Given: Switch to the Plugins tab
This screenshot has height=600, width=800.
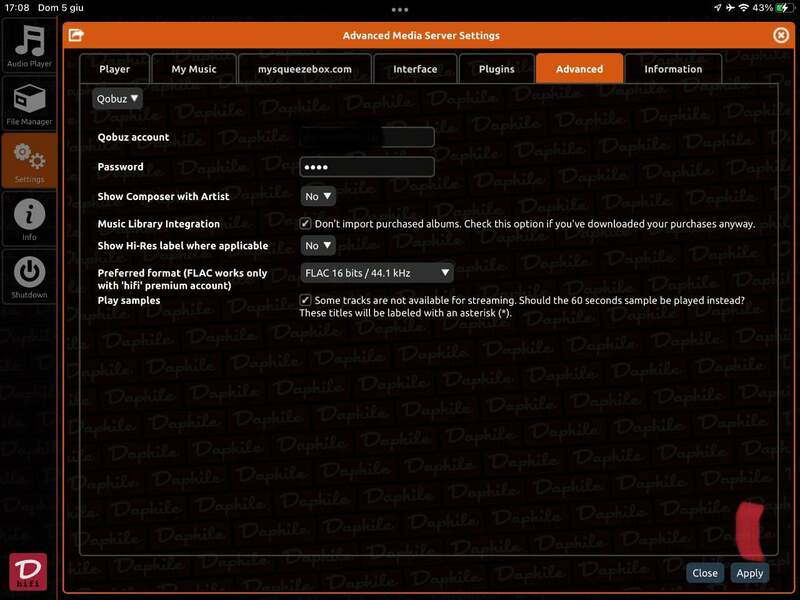Looking at the screenshot, I should click(496, 69).
